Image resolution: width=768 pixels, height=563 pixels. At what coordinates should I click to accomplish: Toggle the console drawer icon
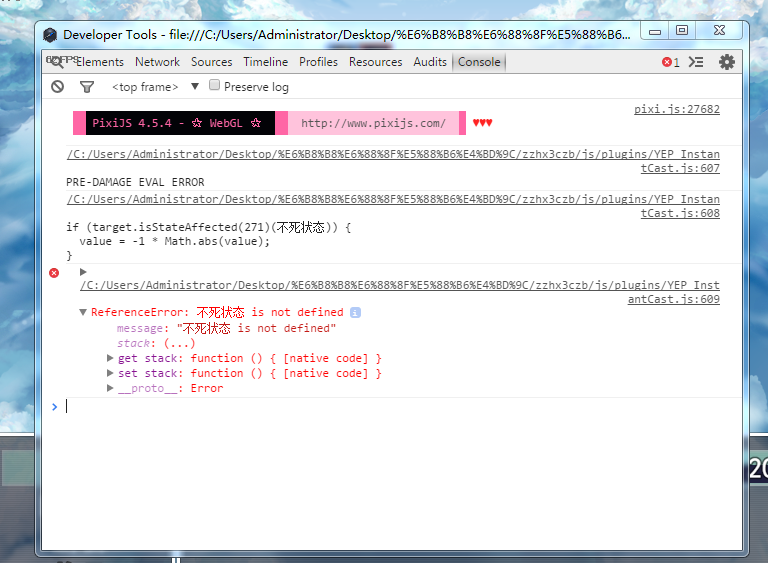[696, 62]
